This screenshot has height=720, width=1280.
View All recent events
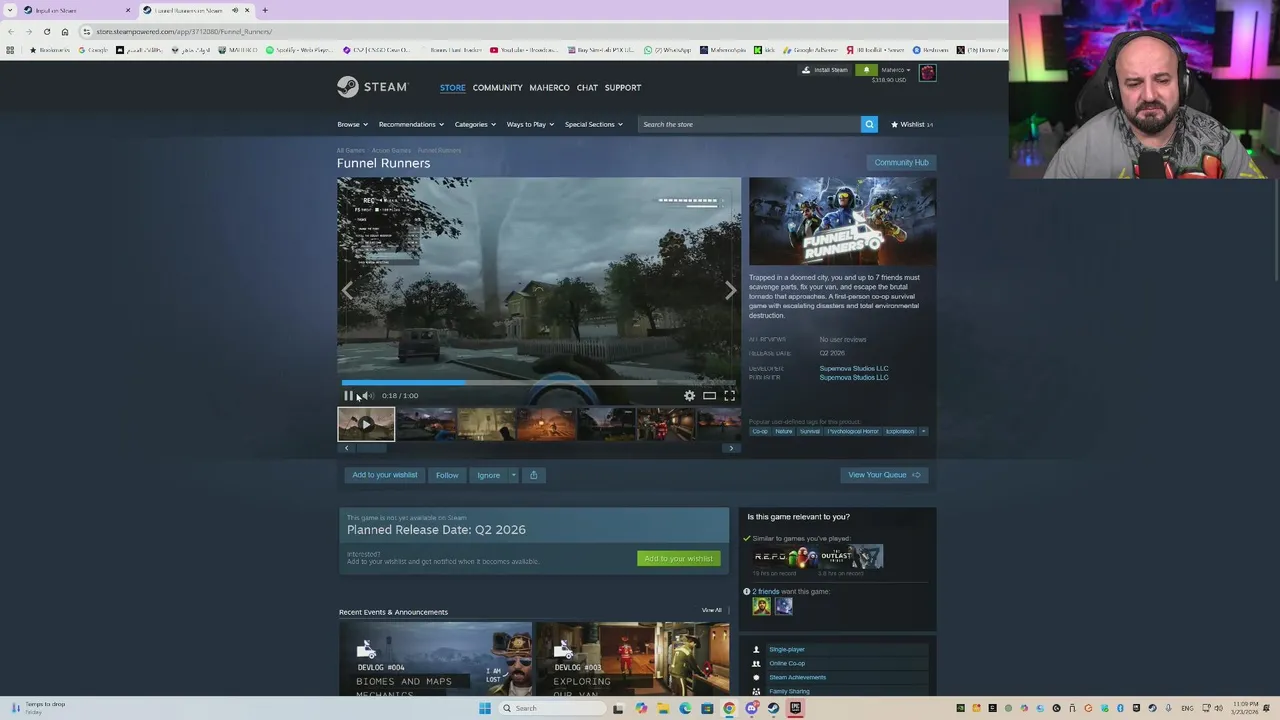[711, 610]
